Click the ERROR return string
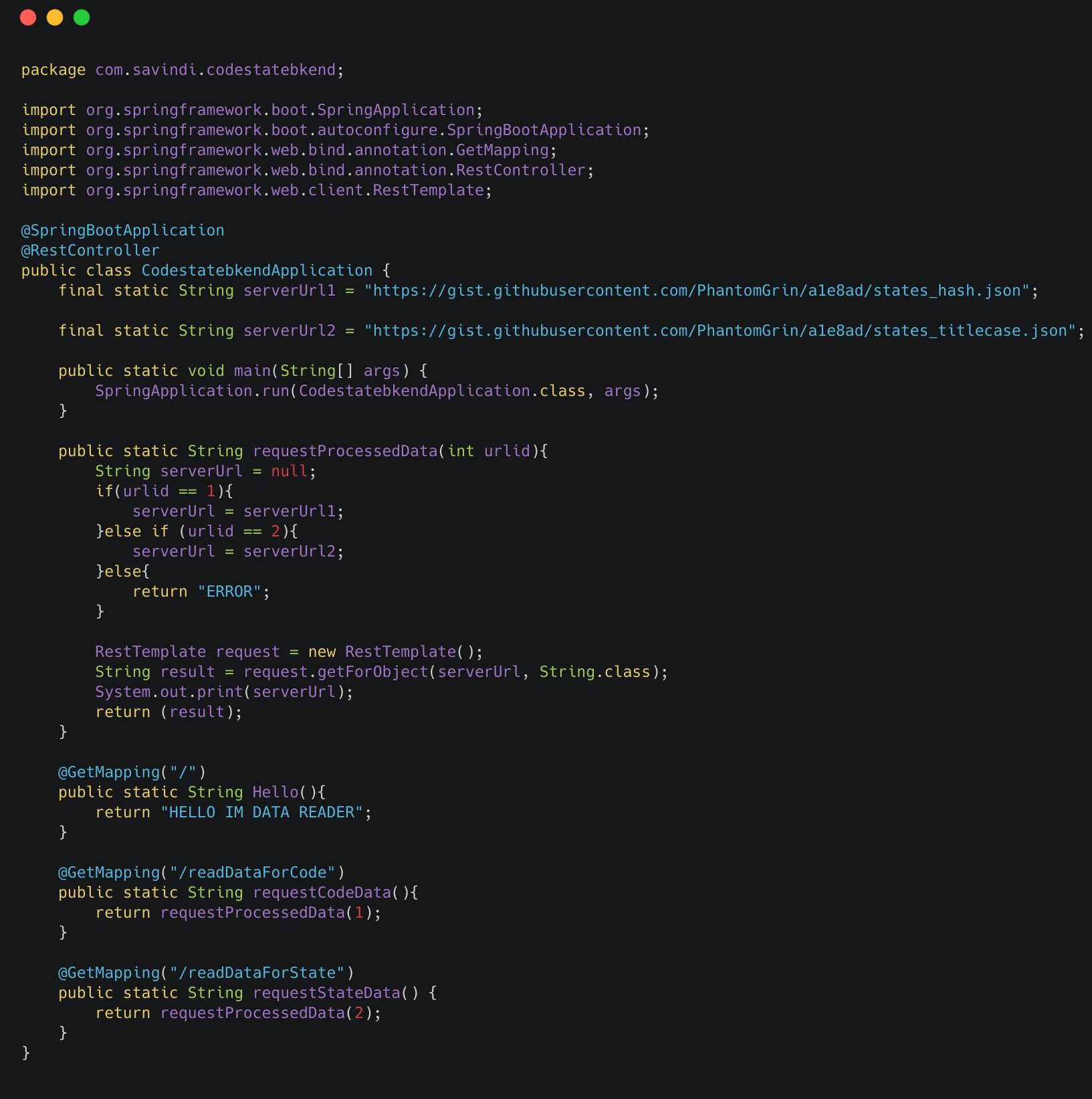This screenshot has height=1099, width=1092. 231,591
